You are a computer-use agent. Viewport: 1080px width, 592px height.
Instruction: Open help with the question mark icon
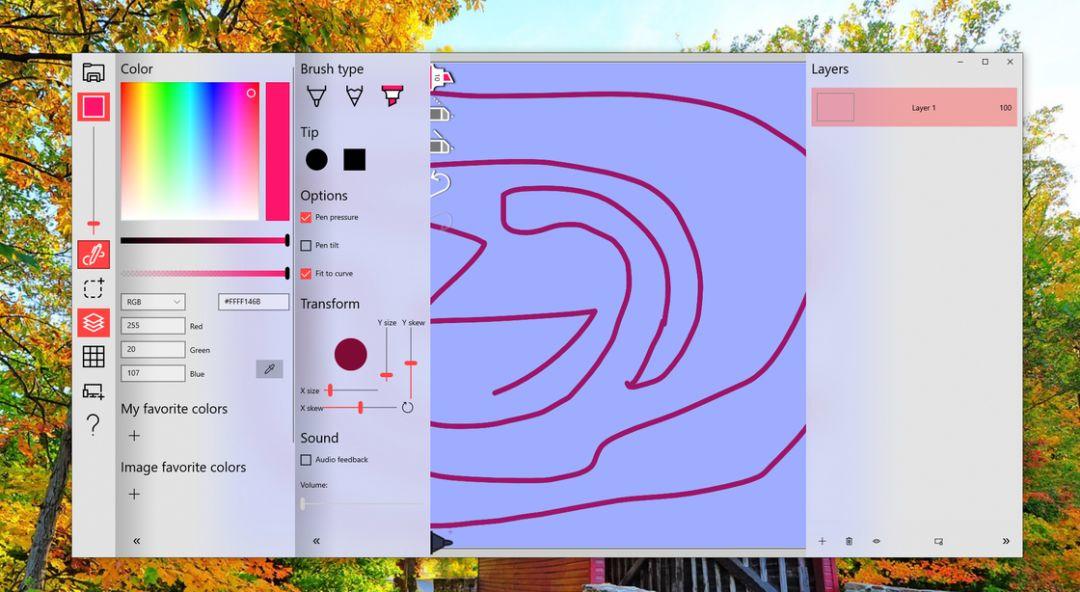94,425
